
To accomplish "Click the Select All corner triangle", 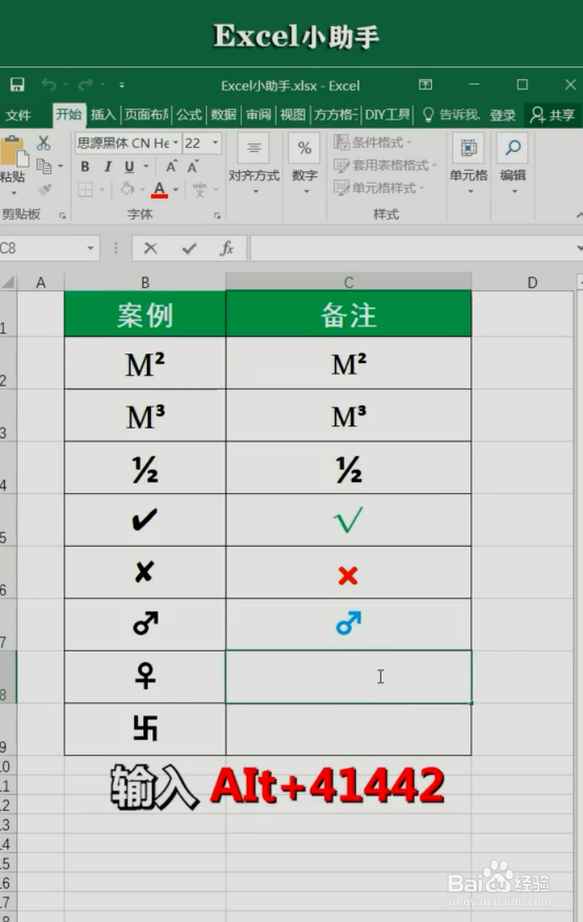I will point(8,283).
